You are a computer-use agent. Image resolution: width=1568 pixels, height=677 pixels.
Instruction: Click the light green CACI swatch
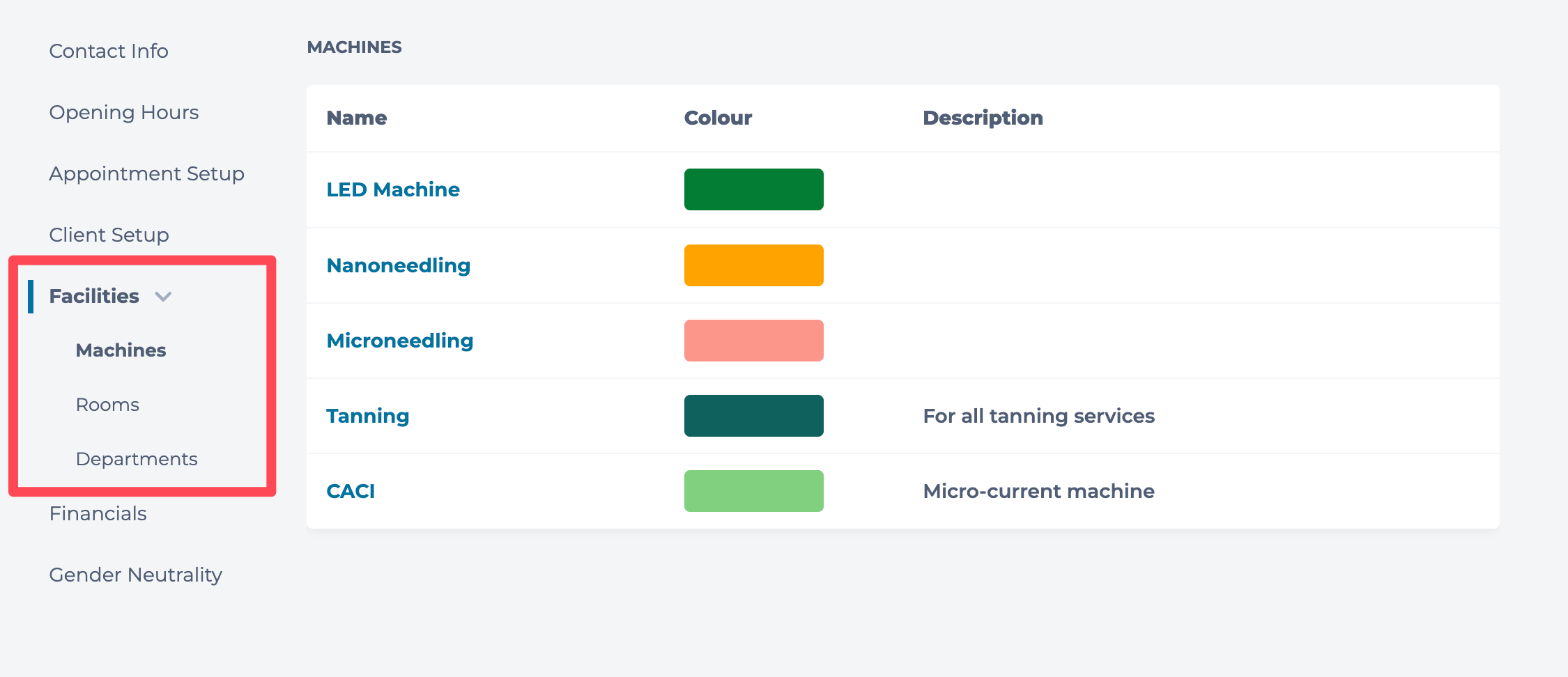[x=753, y=491]
